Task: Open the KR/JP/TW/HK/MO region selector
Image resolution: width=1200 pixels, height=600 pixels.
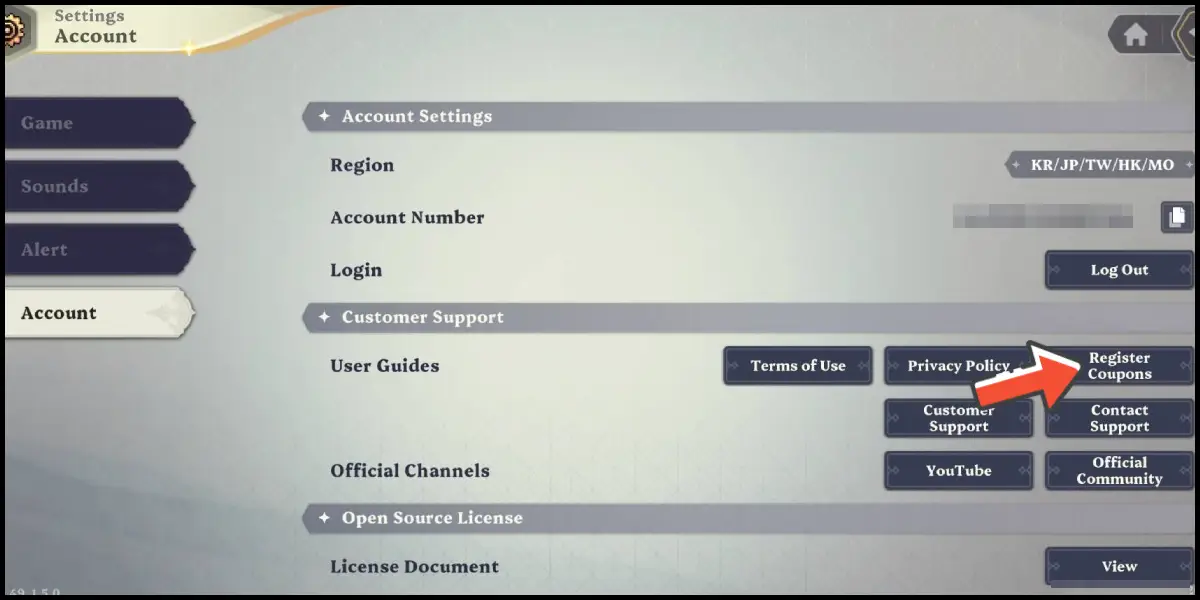Action: tap(1101, 165)
